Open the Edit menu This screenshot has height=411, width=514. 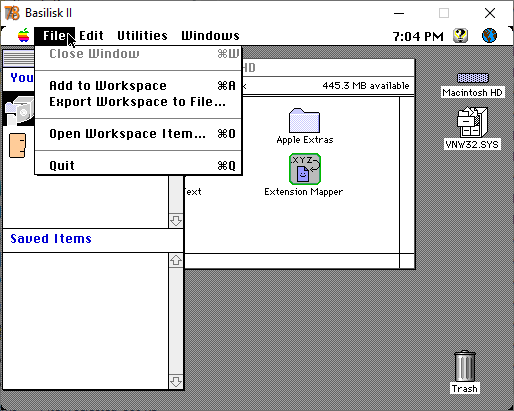point(91,36)
